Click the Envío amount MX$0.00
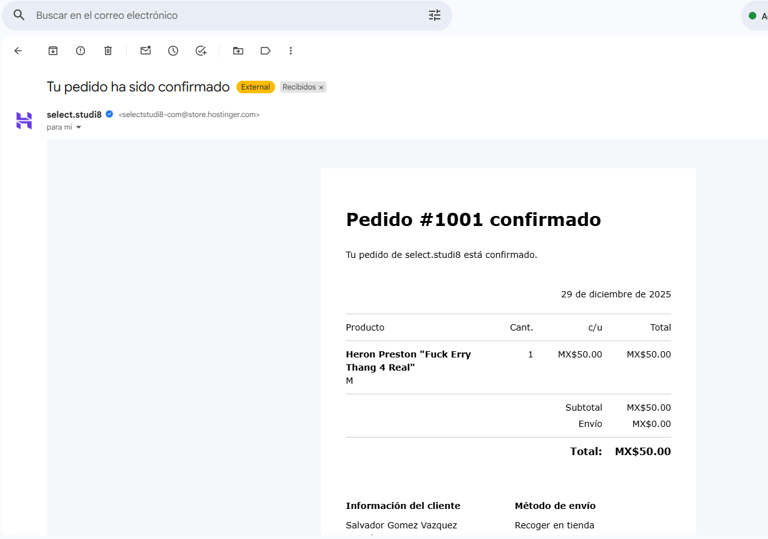Screen dimensions: 768x539 point(651,424)
